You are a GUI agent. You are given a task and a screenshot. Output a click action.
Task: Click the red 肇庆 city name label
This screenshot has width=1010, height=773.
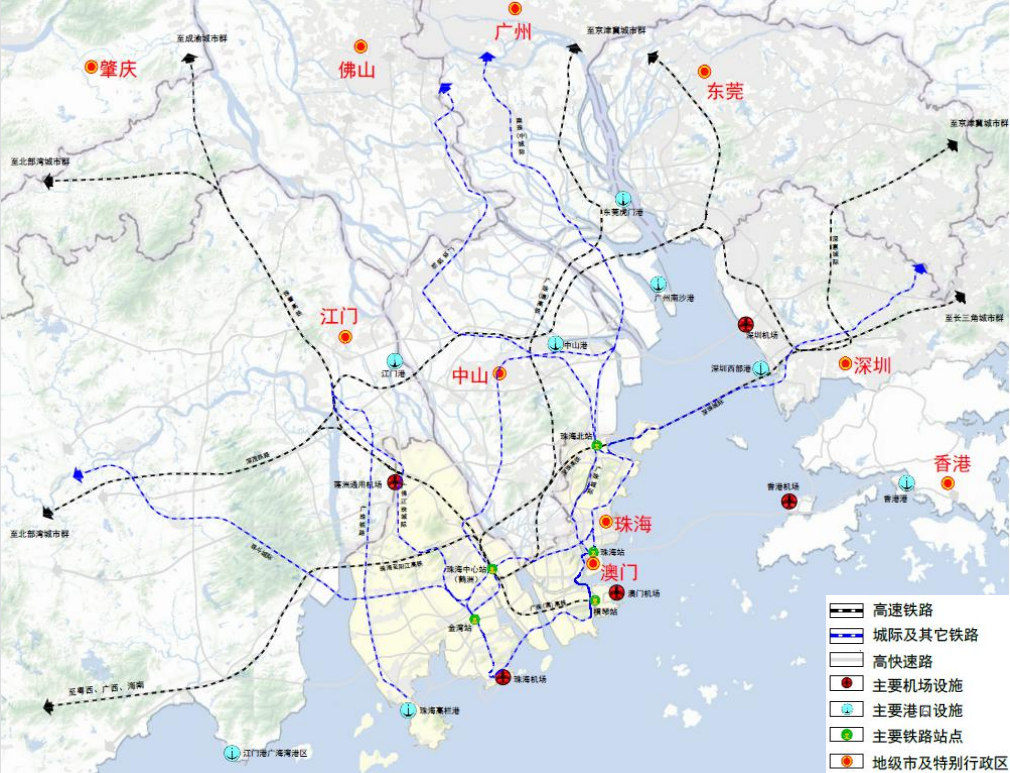119,69
